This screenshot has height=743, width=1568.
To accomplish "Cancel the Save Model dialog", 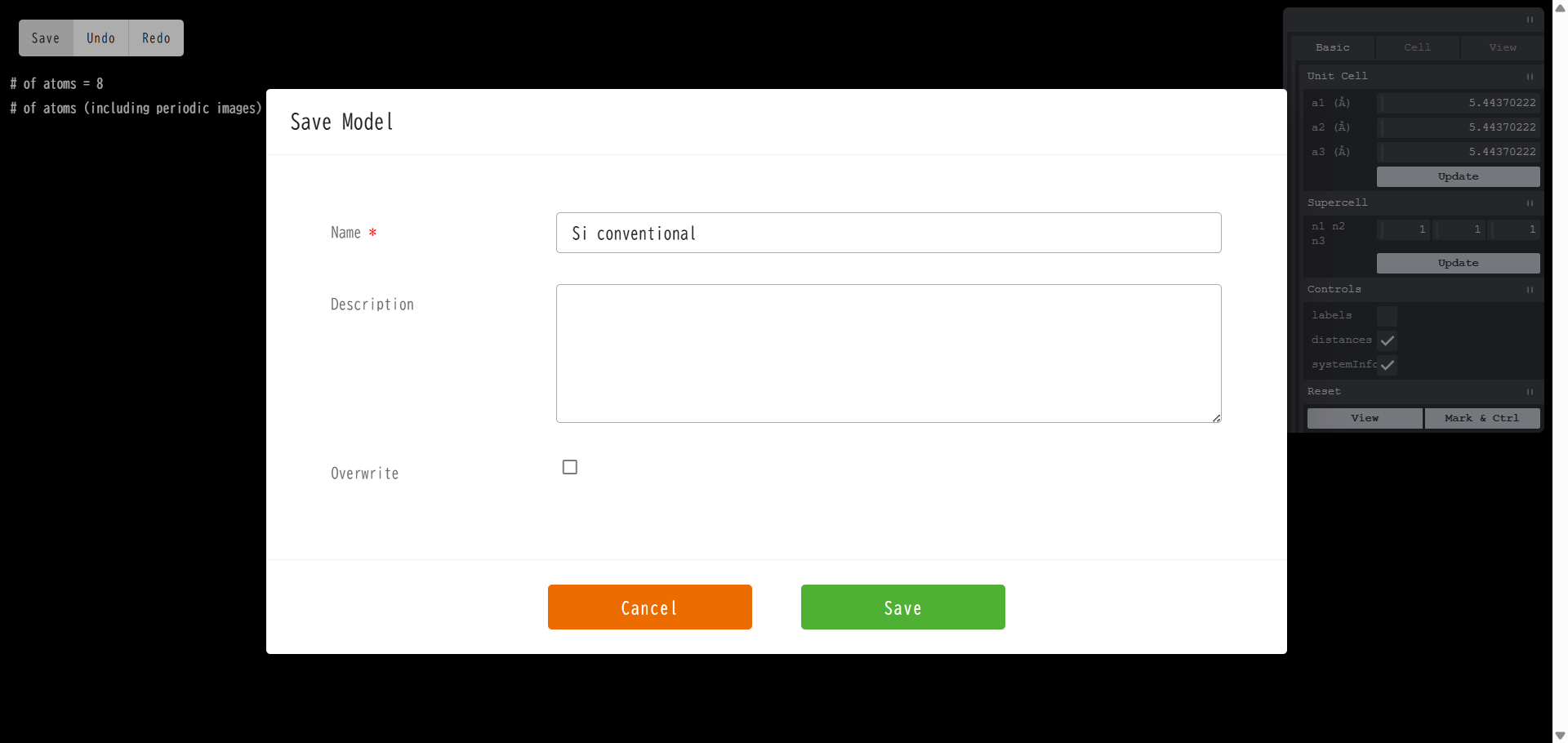I will click(x=649, y=607).
